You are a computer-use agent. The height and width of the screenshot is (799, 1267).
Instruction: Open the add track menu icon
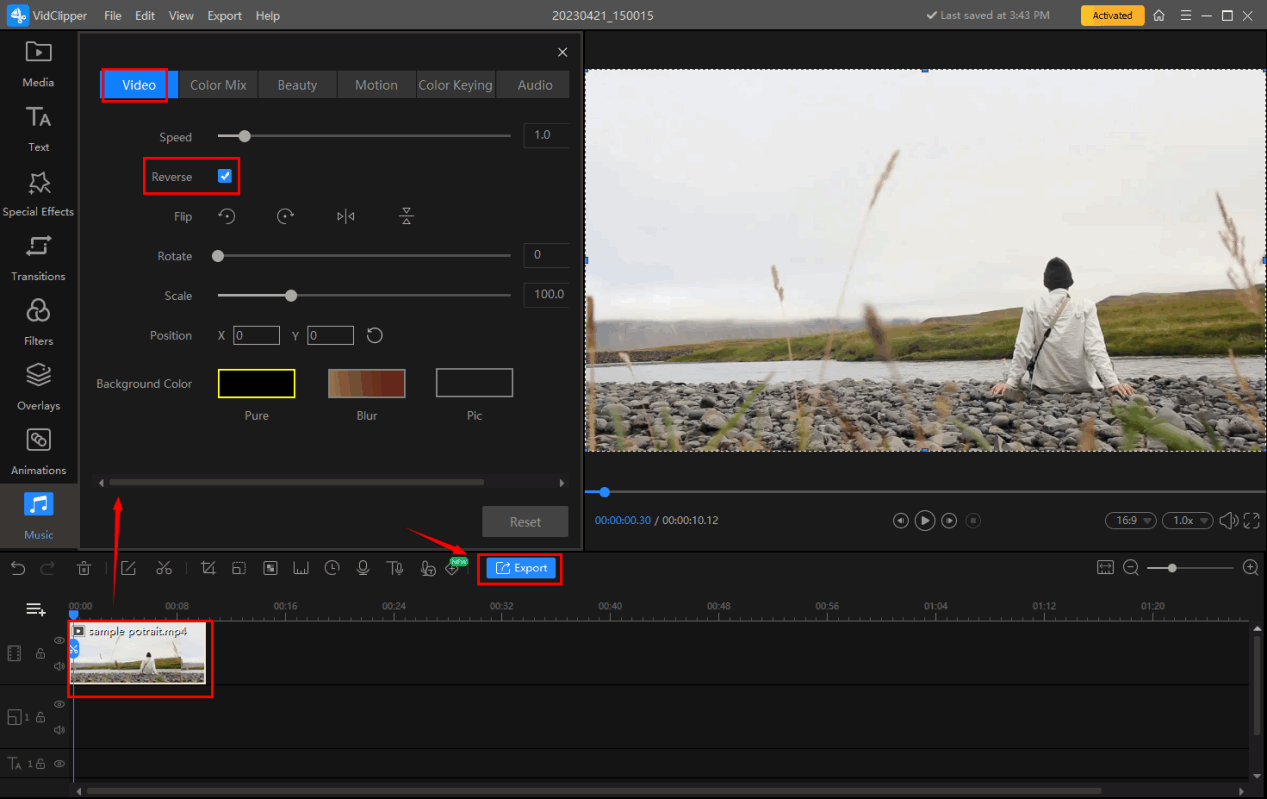36,609
